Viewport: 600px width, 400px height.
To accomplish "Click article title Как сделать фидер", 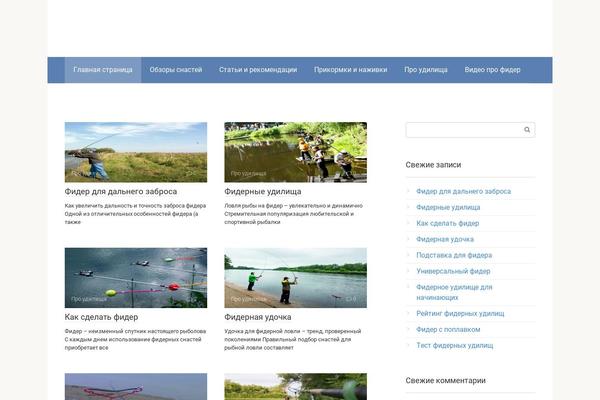I will [101, 317].
